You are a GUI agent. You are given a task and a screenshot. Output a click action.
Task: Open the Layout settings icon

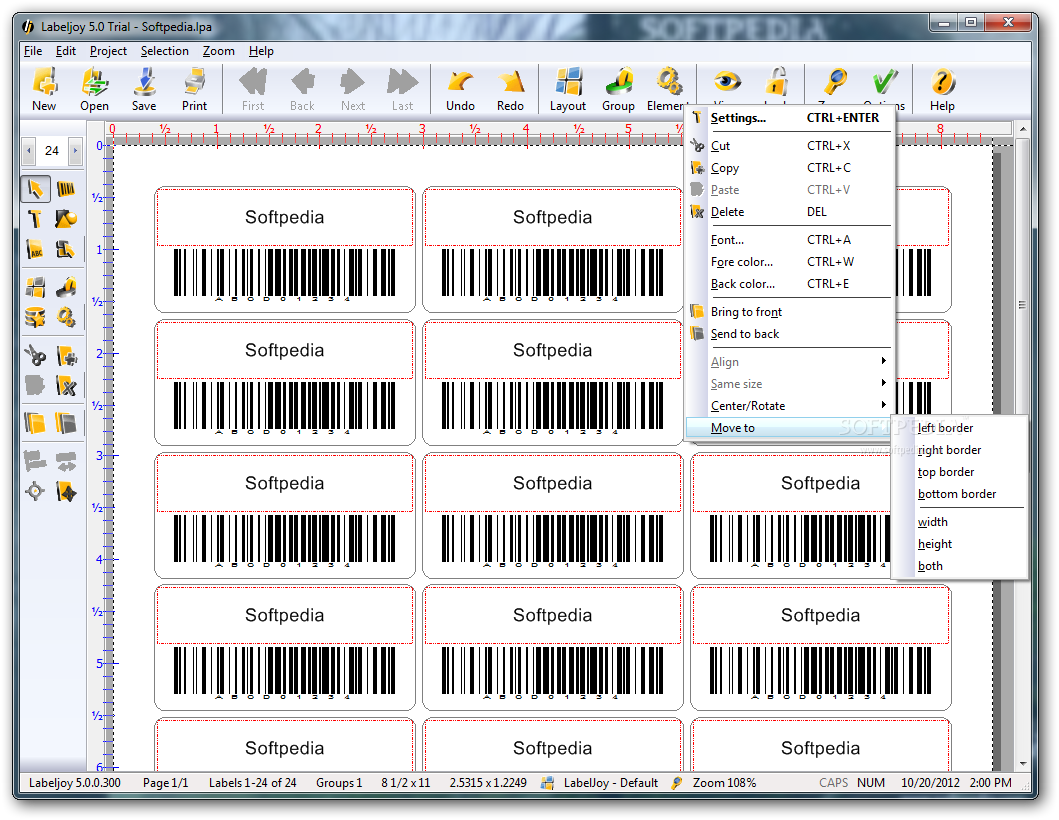point(568,88)
